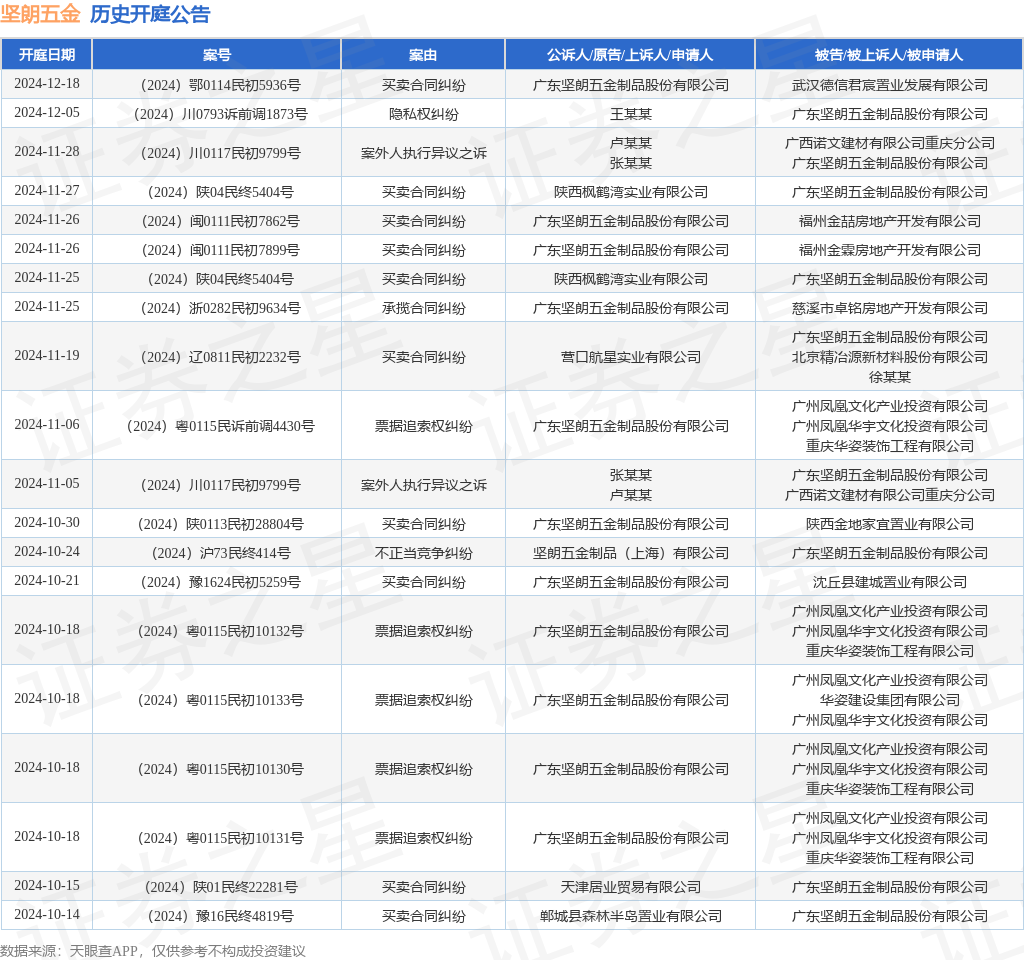Viewport: 1024px width, 960px height.
Task: Click defendant 慈溪市卓铭房地产开发有限公司
Action: 889,308
